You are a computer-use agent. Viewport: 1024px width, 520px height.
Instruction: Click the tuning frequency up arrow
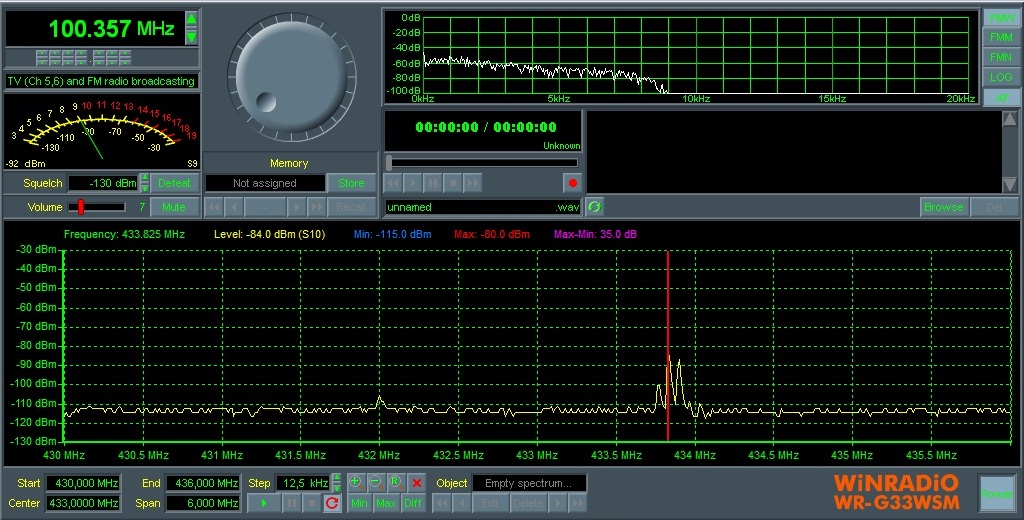coord(191,19)
